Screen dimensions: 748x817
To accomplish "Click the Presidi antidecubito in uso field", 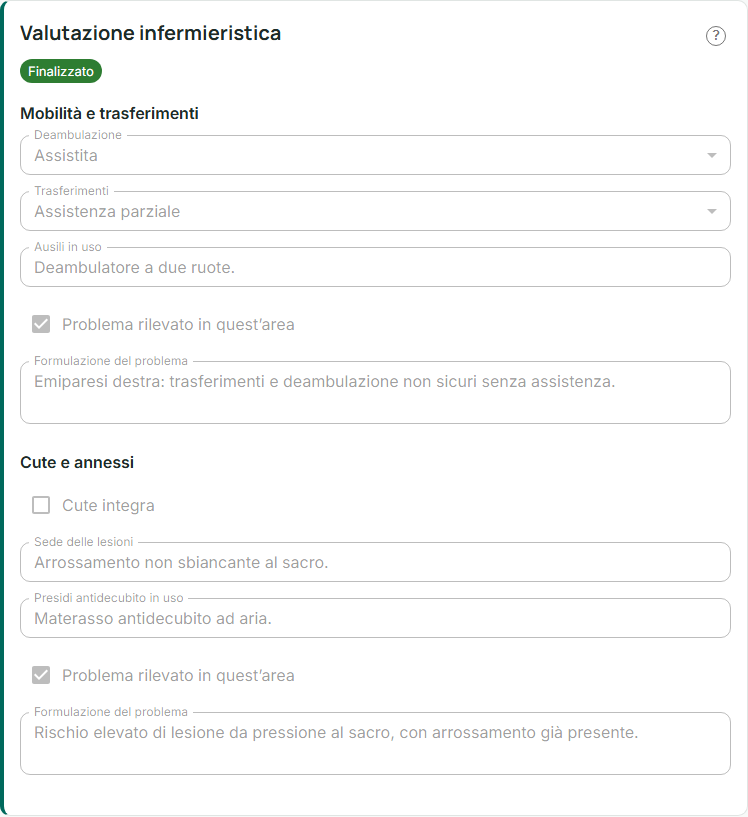I will click(375, 618).
